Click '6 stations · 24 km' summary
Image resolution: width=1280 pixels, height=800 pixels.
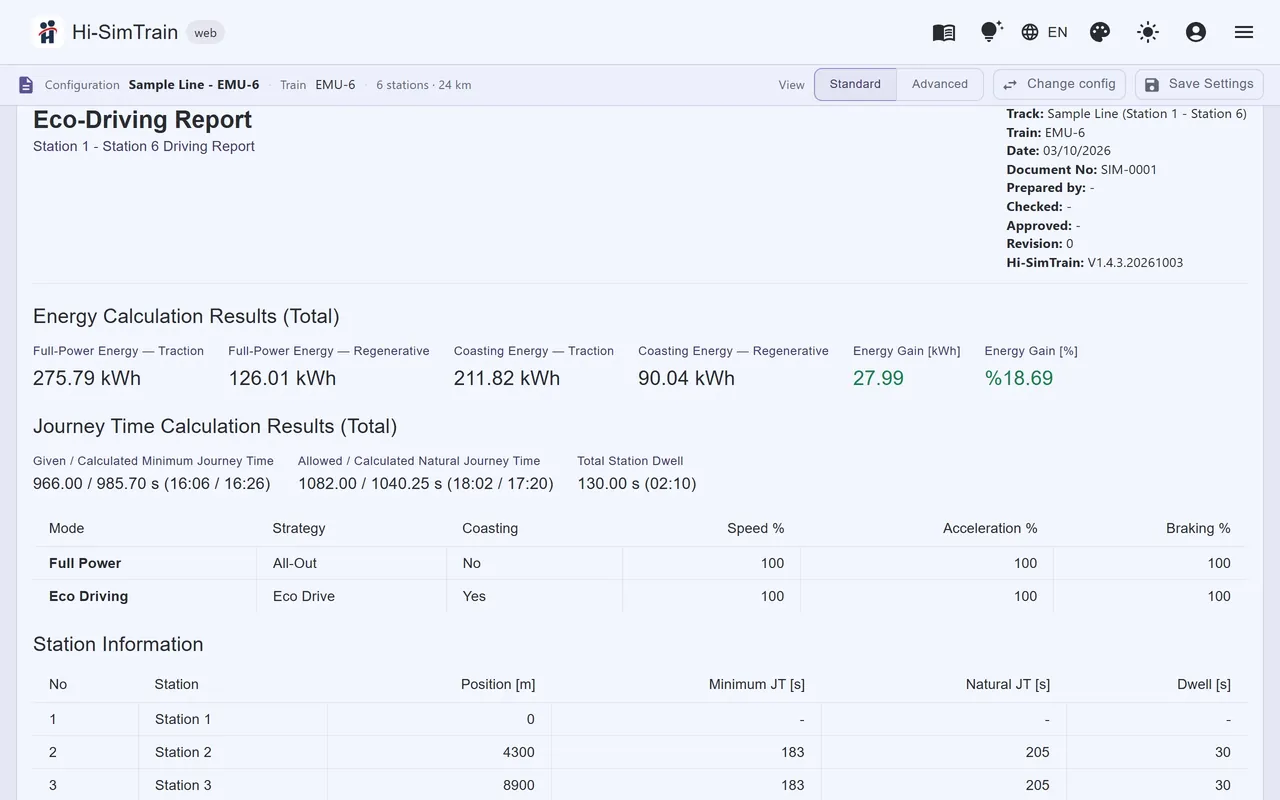click(x=424, y=85)
